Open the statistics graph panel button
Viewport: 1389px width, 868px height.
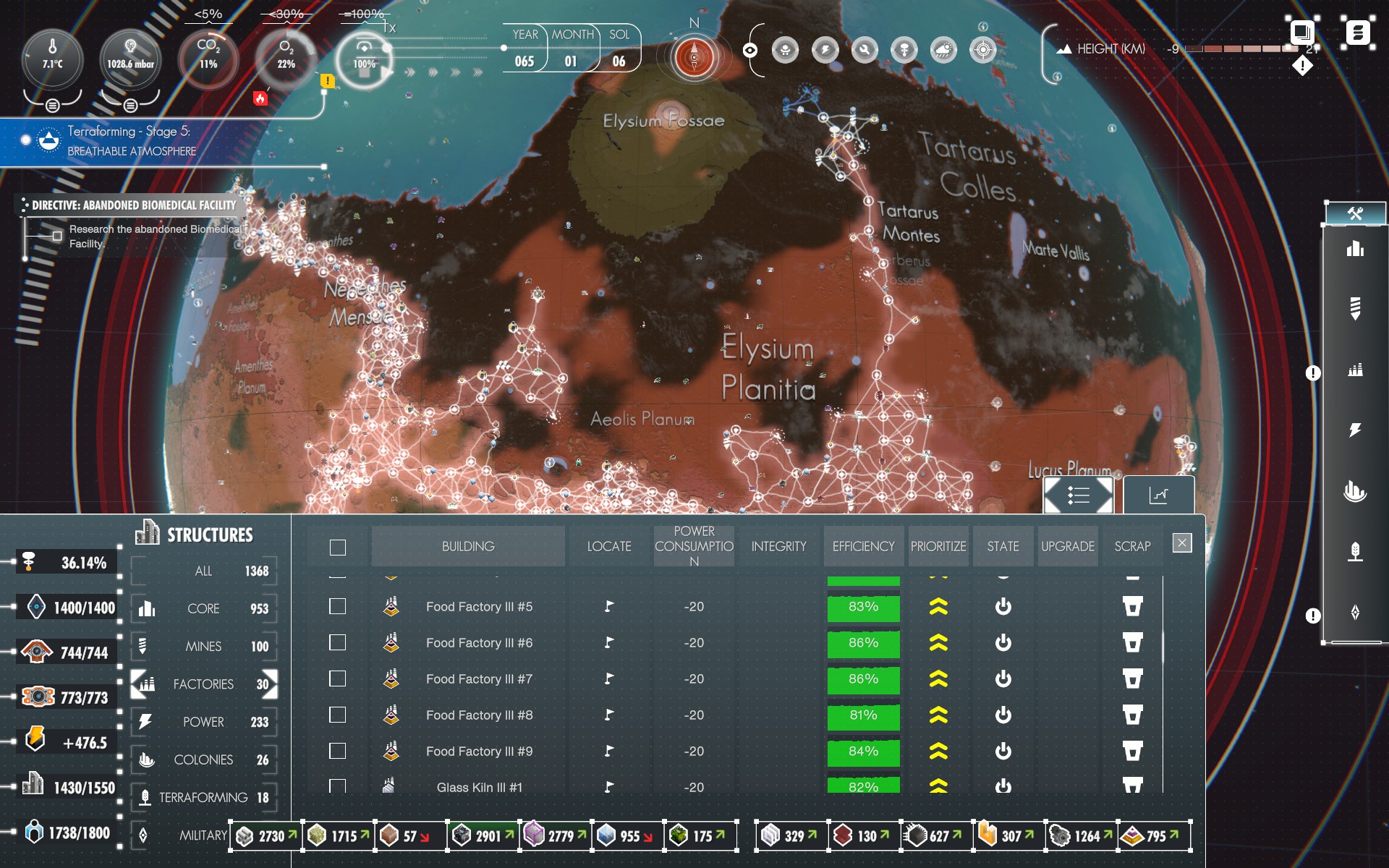[1158, 495]
